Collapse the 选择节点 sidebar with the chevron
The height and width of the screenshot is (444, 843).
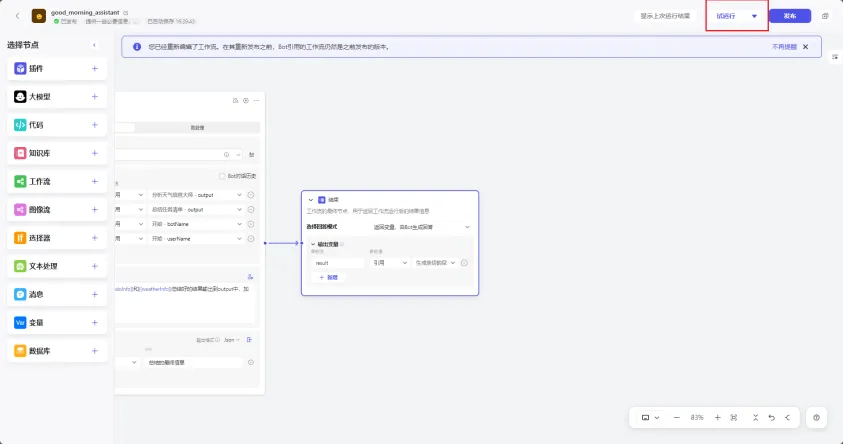95,45
